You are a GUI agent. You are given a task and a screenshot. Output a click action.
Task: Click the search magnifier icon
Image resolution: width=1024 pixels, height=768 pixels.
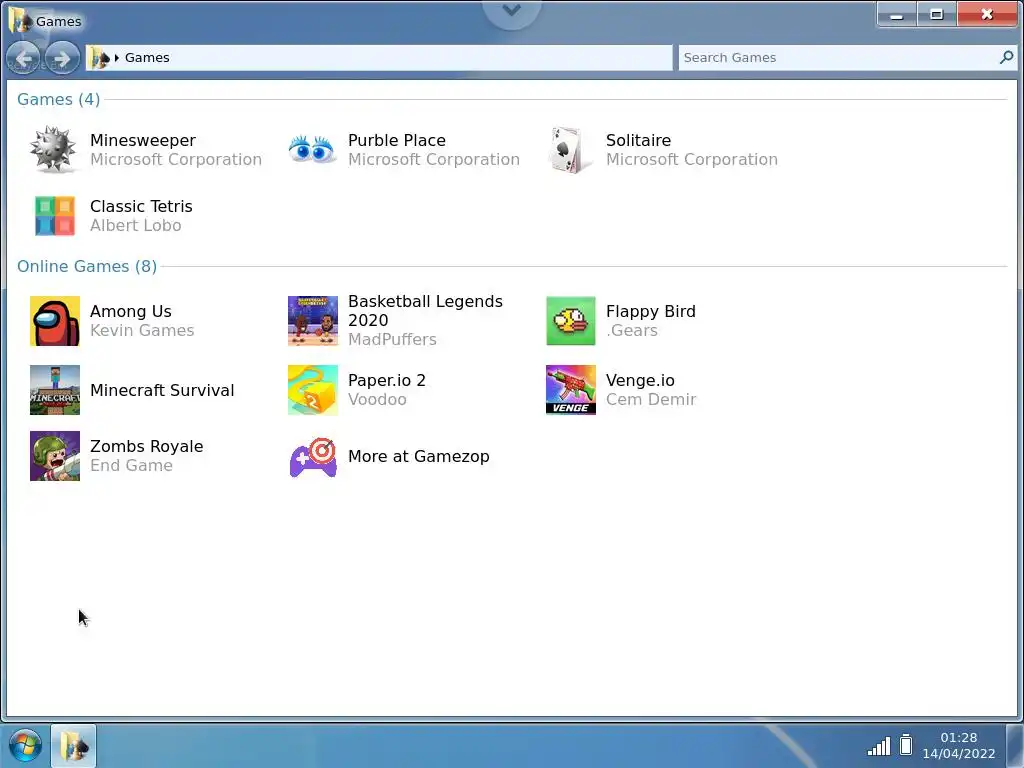click(x=1006, y=57)
